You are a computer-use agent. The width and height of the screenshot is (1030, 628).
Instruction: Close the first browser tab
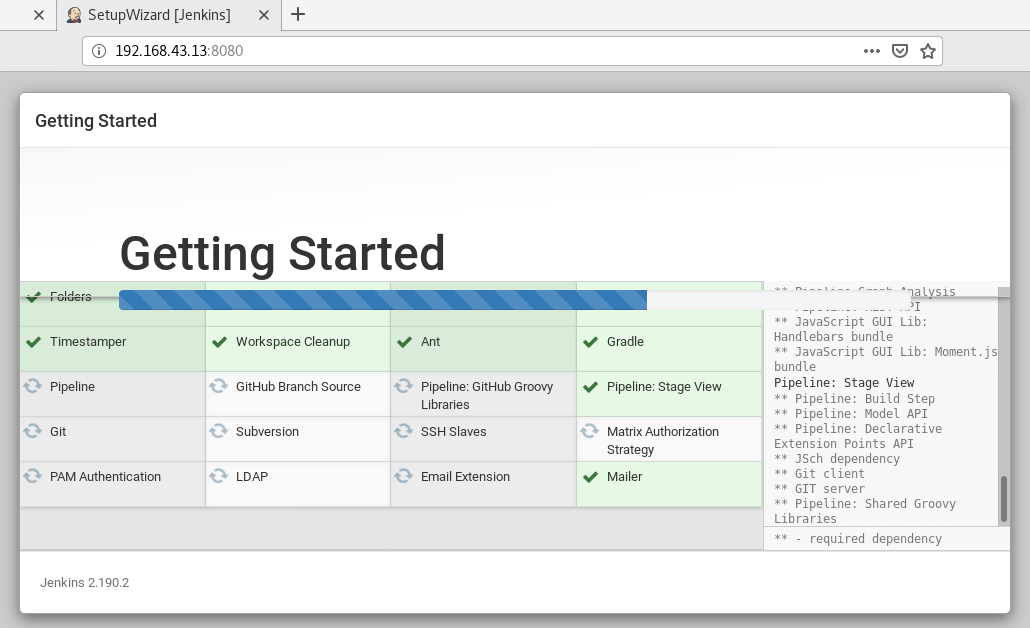point(39,15)
